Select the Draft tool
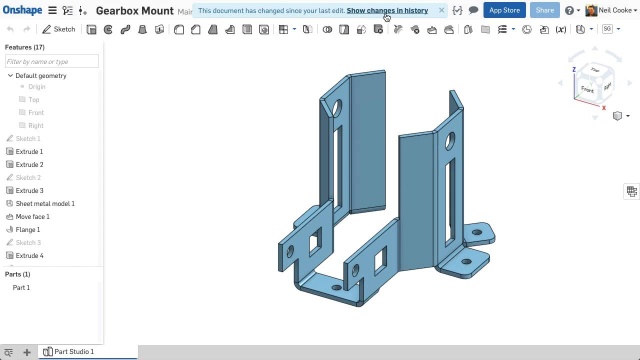Viewport: 640px width, 360px height. coord(213,29)
